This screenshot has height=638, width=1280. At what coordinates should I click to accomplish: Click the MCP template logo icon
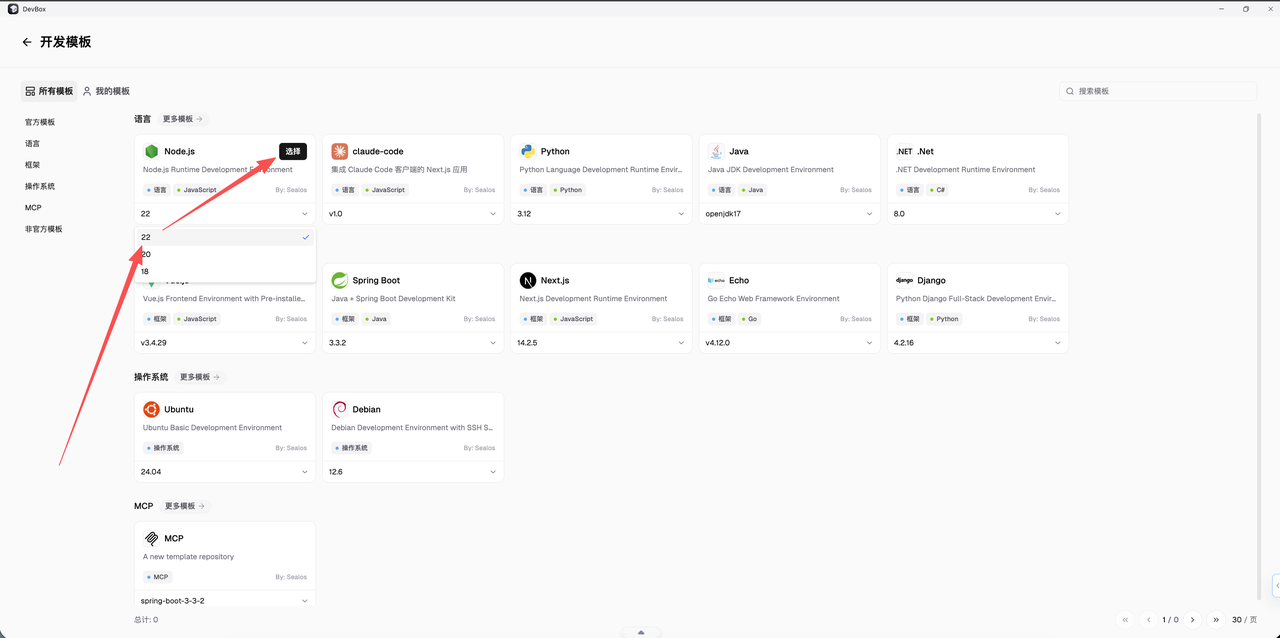[x=151, y=538]
